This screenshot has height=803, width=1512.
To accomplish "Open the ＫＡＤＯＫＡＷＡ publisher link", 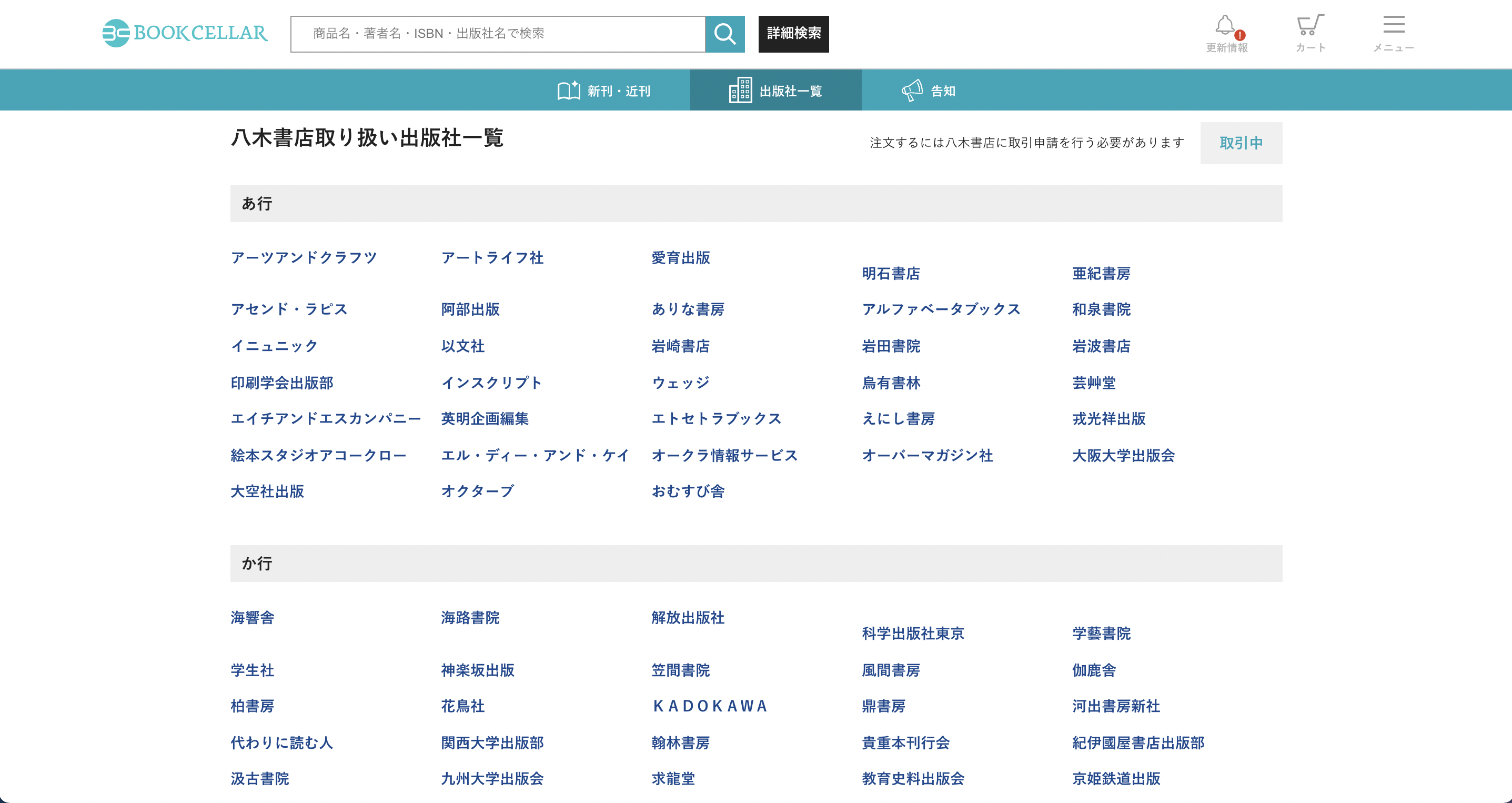I will [710, 706].
